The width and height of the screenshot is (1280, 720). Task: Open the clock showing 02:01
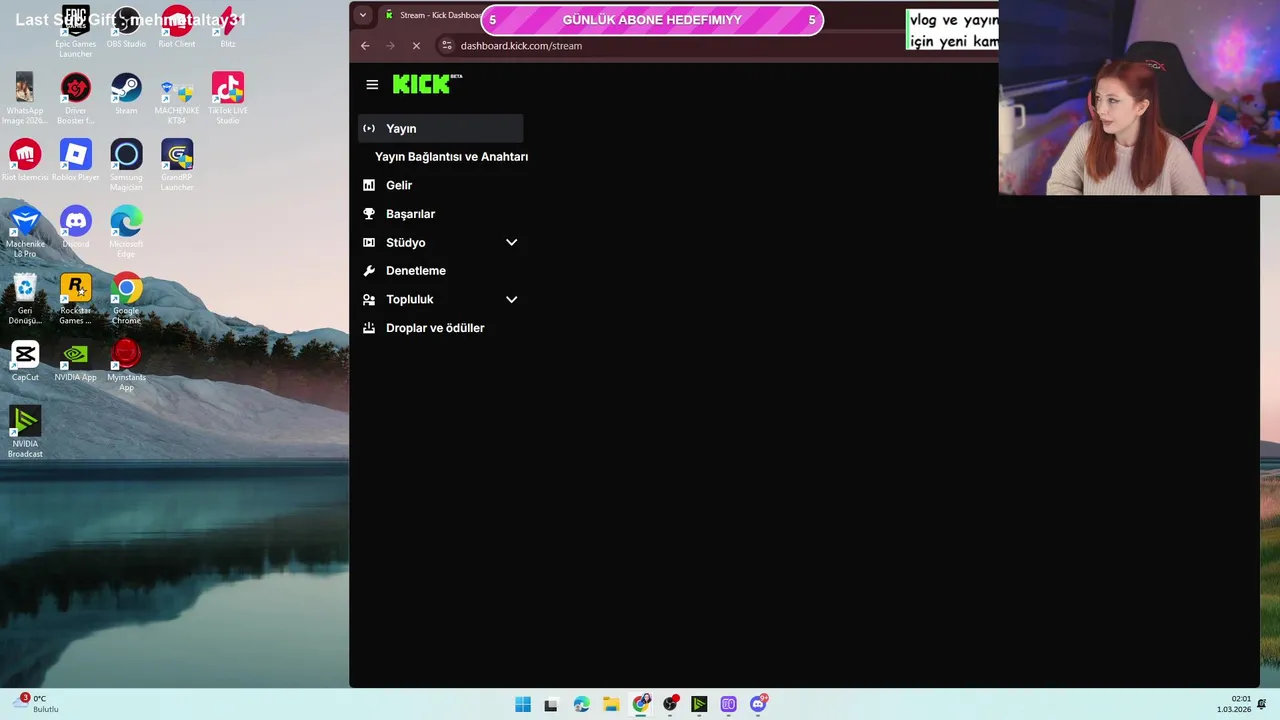pos(1234,704)
